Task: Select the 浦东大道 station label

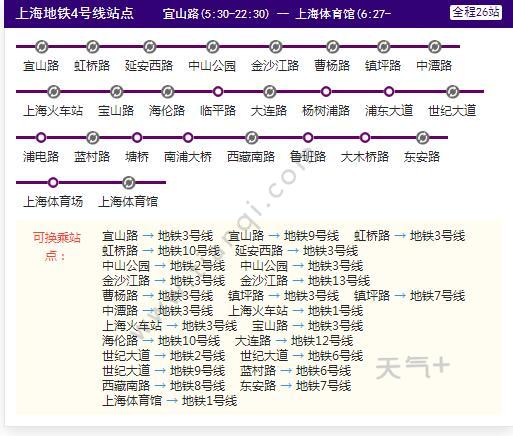Action: pos(389,110)
